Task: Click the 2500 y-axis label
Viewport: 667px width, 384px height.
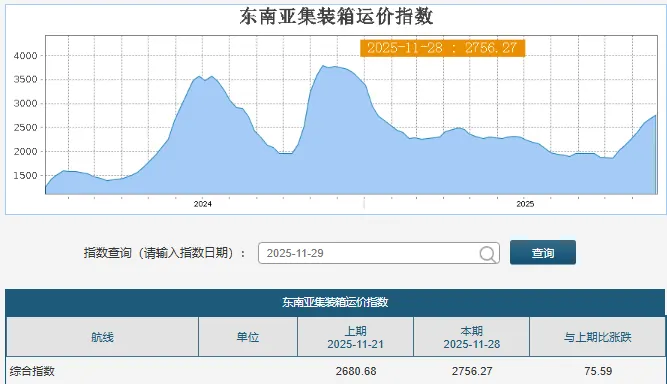Action: click(26, 128)
